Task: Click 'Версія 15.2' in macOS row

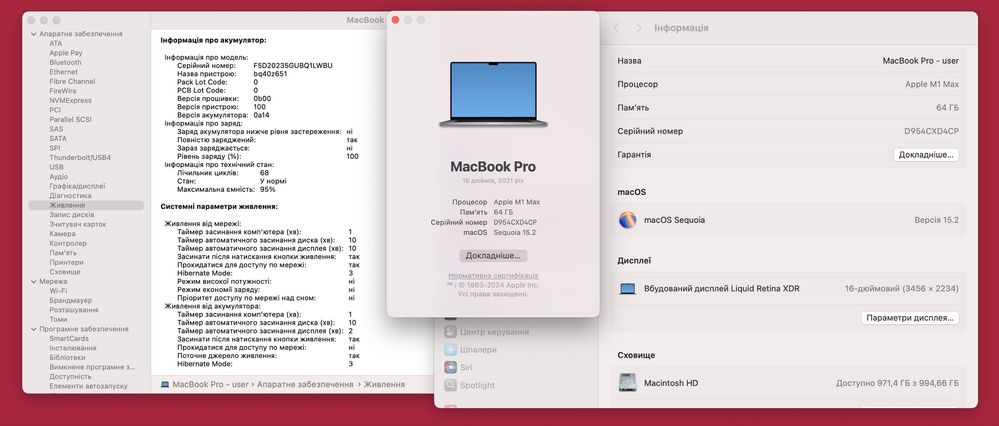Action: pyautogui.click(x=937, y=220)
